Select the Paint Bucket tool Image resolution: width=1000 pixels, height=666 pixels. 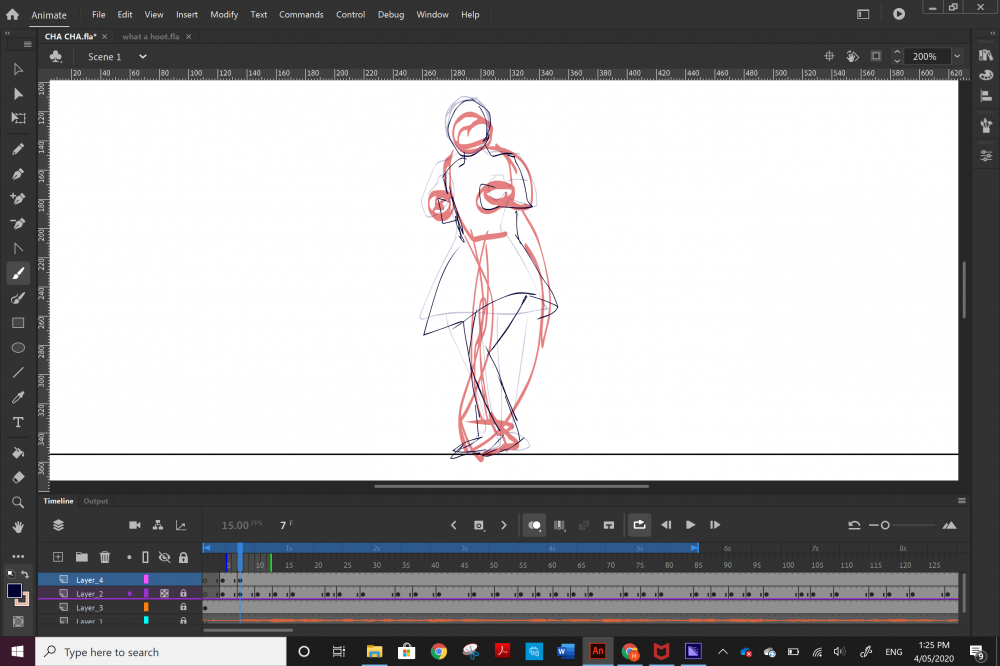(x=18, y=452)
